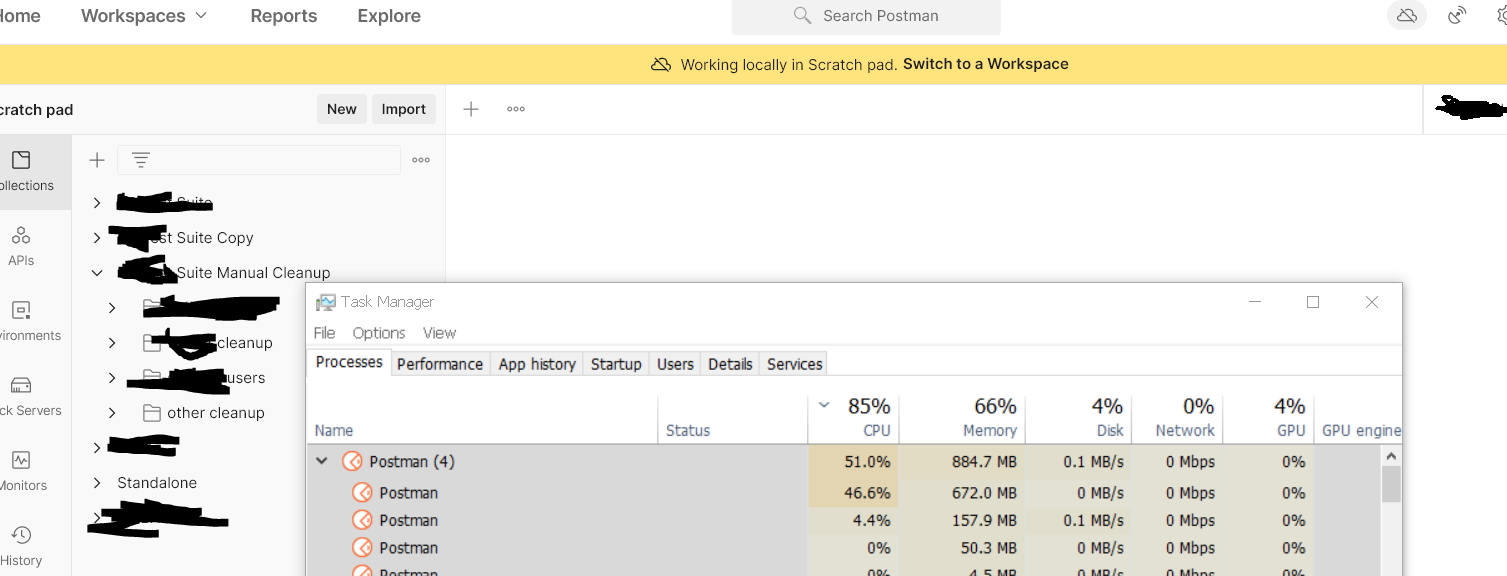Click the cloud offline sync icon

pyautogui.click(x=1407, y=15)
